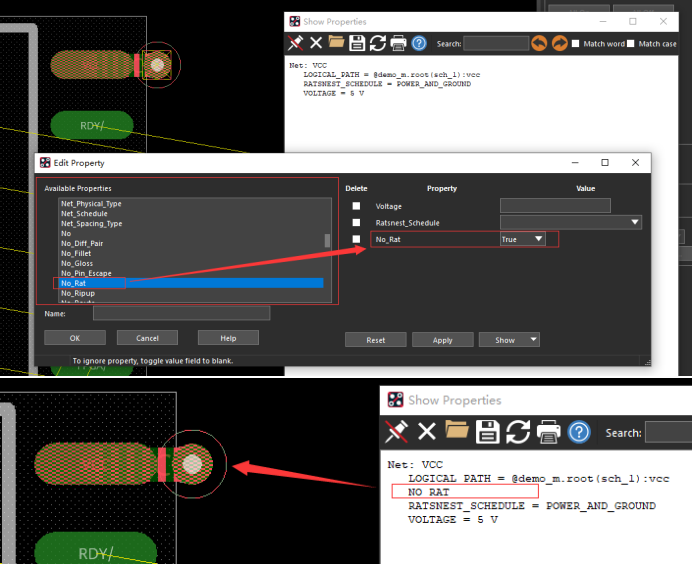Maximize the Edit Property window
The image size is (692, 565).
click(x=605, y=162)
